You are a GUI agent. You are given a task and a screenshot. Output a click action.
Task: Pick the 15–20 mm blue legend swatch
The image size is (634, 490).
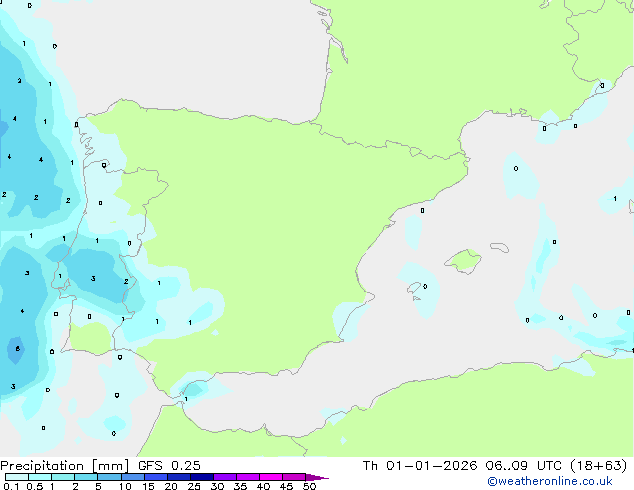point(156,477)
